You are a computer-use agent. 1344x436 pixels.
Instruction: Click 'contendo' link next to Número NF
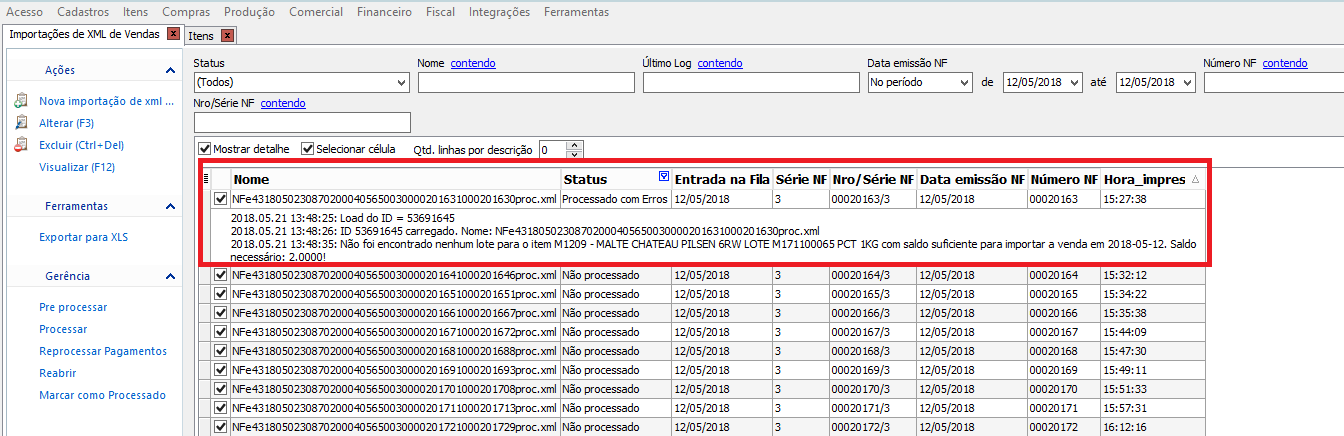click(1285, 63)
